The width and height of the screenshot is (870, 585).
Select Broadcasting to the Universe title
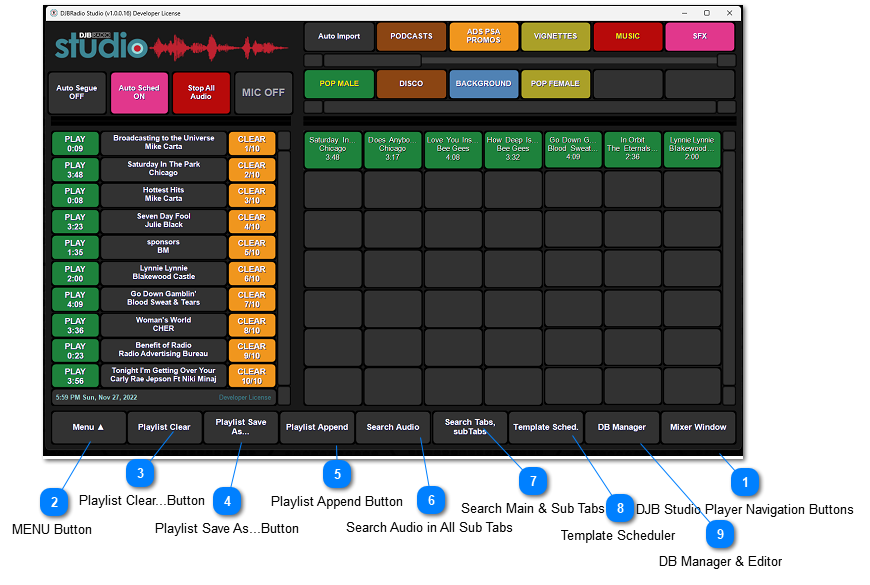click(164, 143)
